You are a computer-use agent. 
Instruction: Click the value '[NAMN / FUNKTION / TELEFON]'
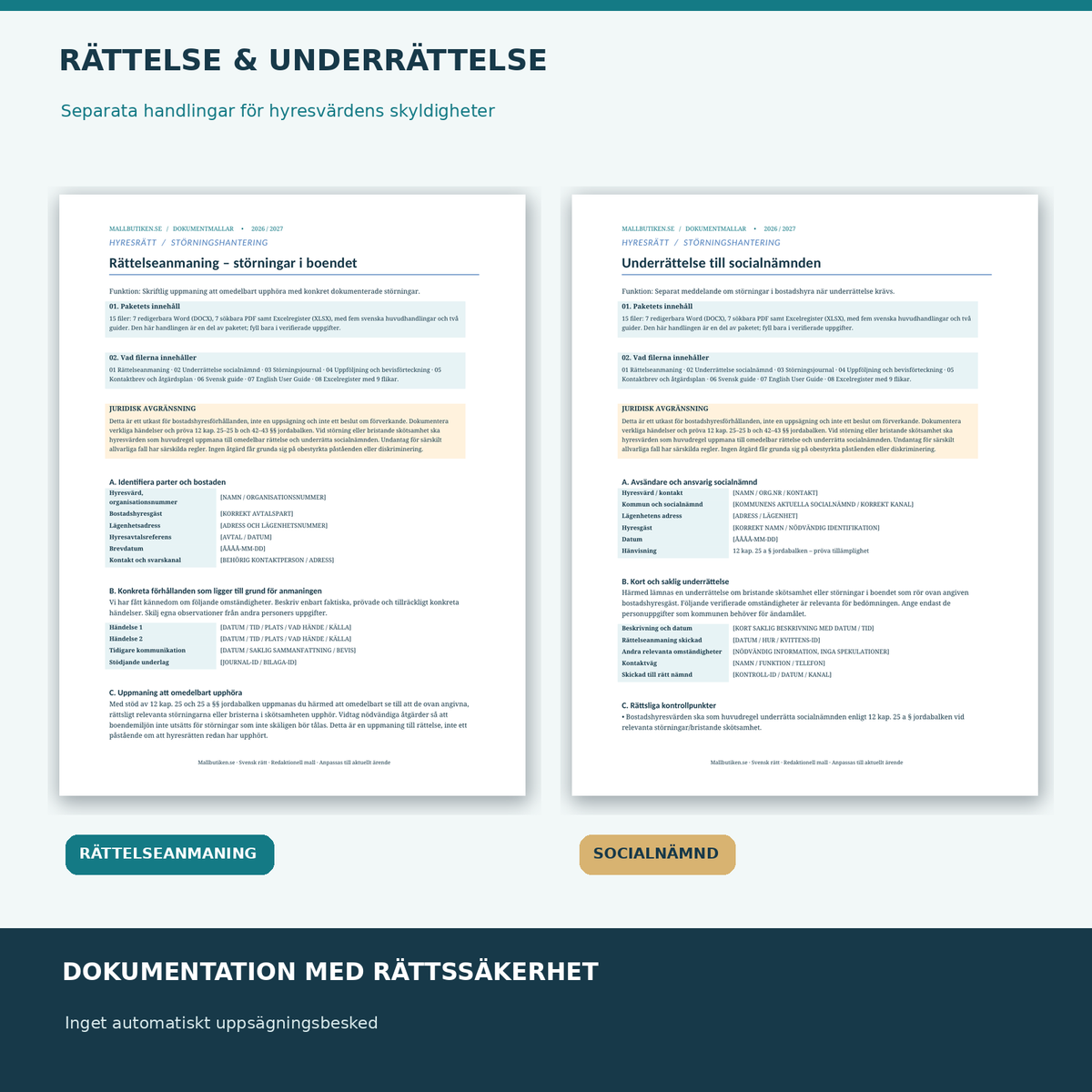click(x=779, y=663)
